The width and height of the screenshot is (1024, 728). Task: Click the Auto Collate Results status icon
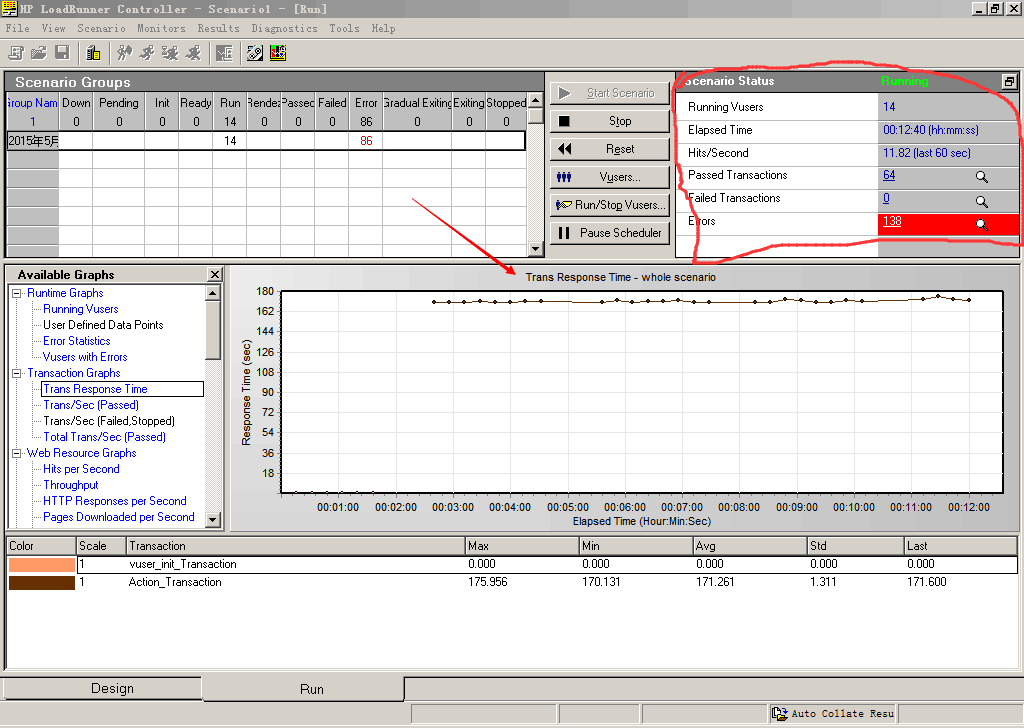click(x=779, y=714)
